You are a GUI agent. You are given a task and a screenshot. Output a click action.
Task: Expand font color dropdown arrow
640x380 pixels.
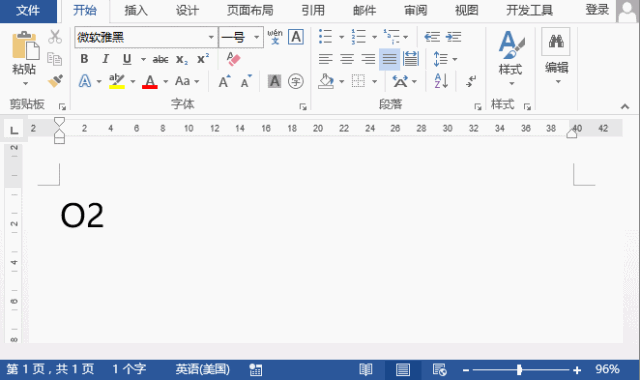click(166, 82)
